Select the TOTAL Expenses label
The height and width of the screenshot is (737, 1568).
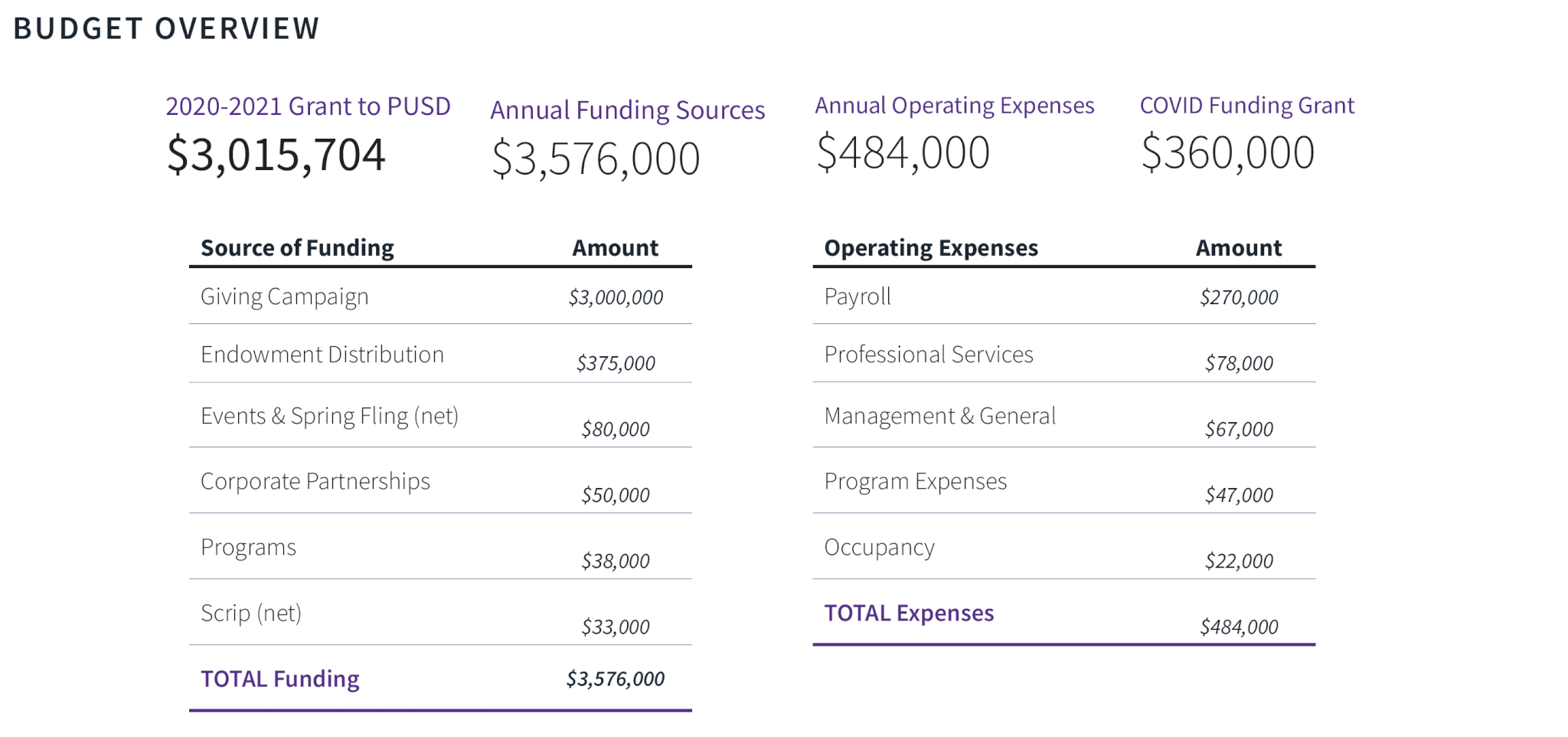909,613
